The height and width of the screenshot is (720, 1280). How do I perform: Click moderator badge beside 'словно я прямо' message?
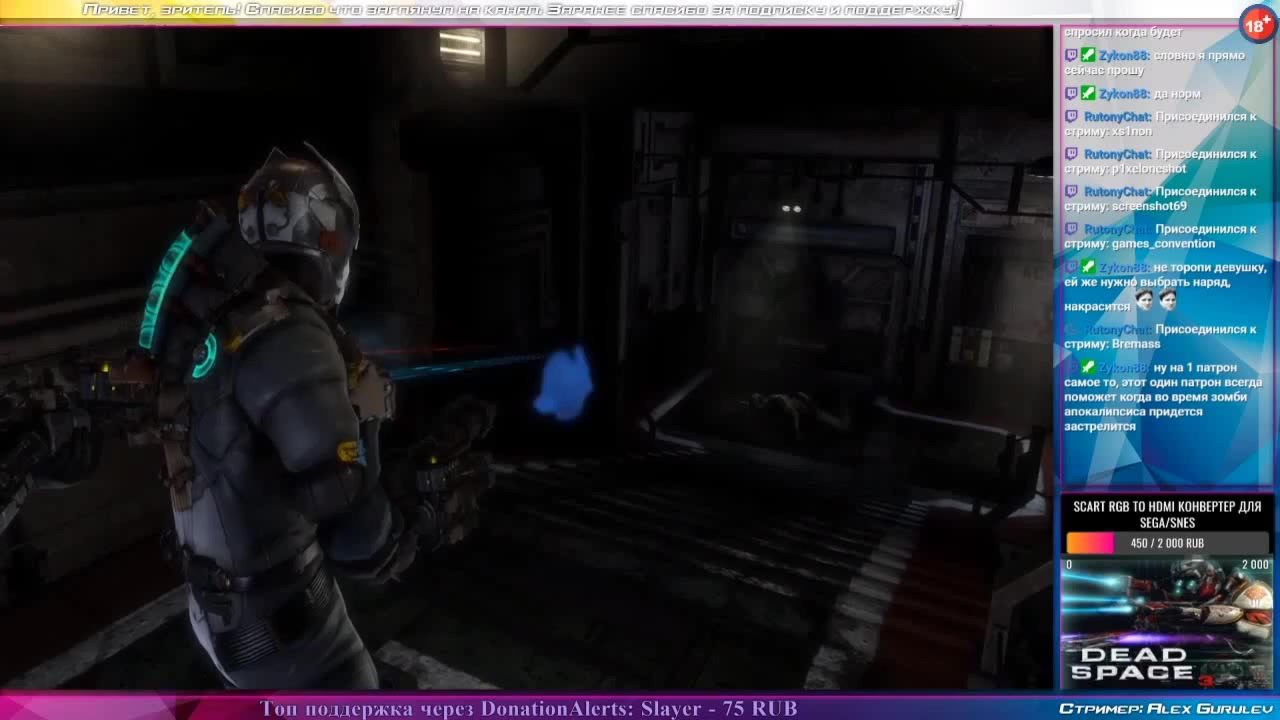point(1088,56)
